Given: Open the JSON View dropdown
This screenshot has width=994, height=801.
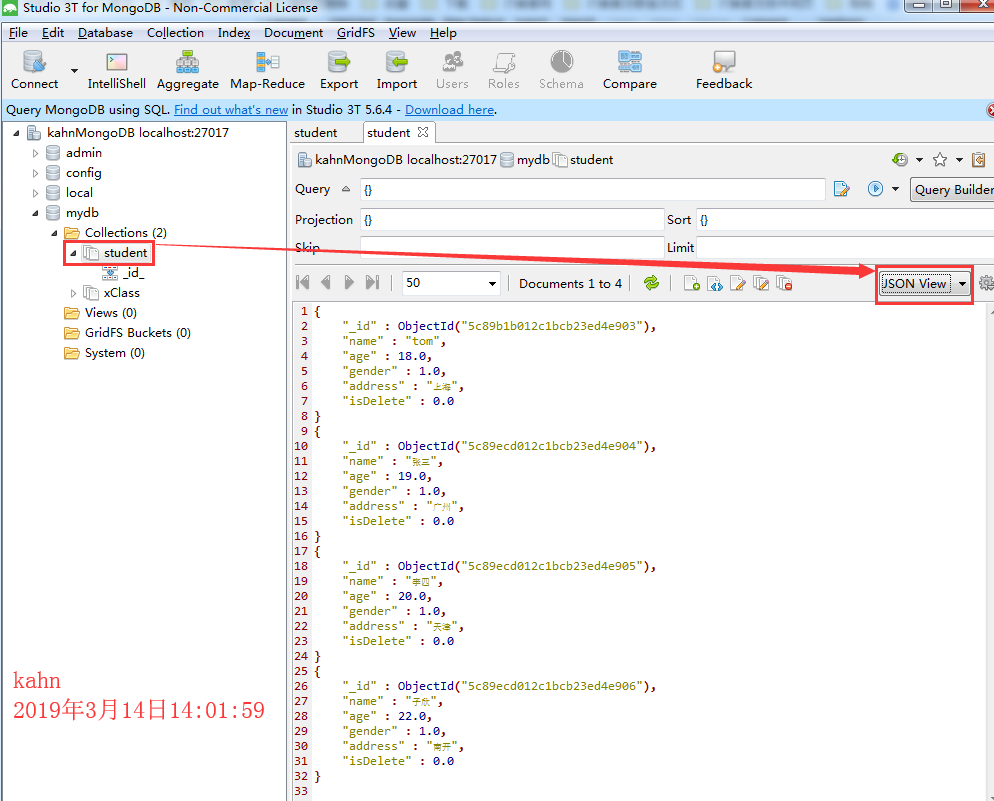Looking at the screenshot, I should point(962,283).
